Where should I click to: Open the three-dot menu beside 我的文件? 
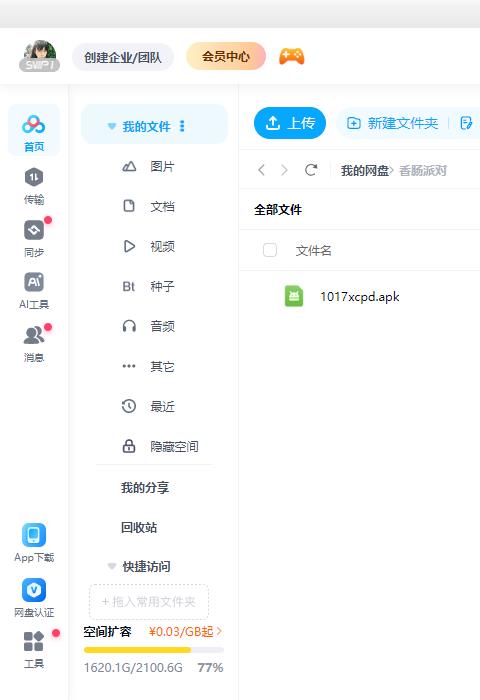182,126
